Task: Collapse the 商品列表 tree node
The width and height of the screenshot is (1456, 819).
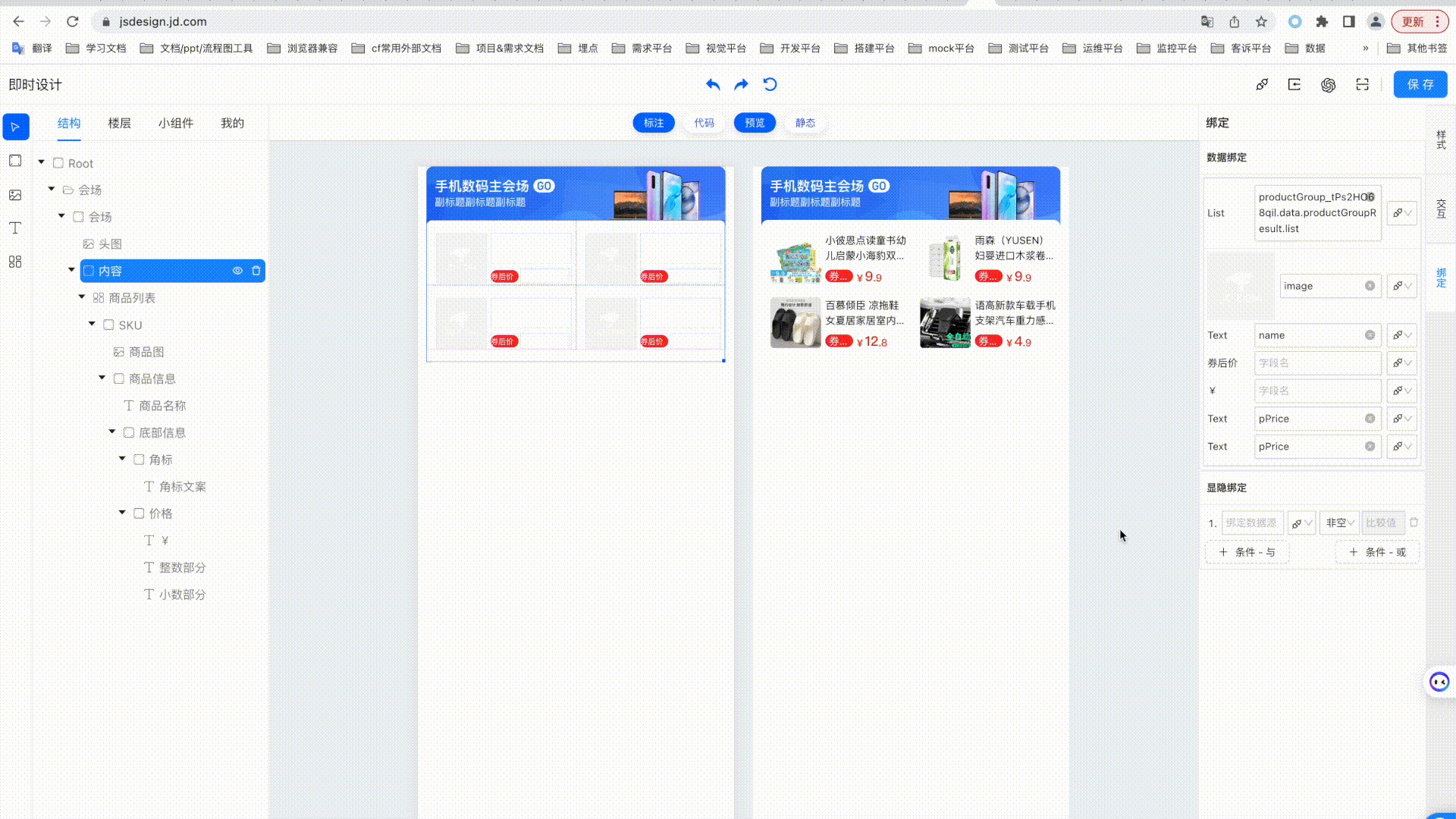Action: [x=82, y=297]
